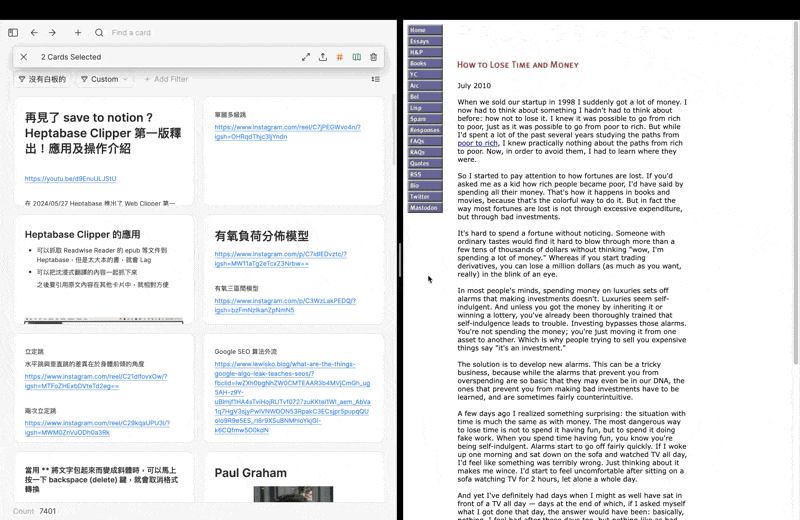Open Twitter in the site menu
This screenshot has width=800, height=520.
pos(425,196)
